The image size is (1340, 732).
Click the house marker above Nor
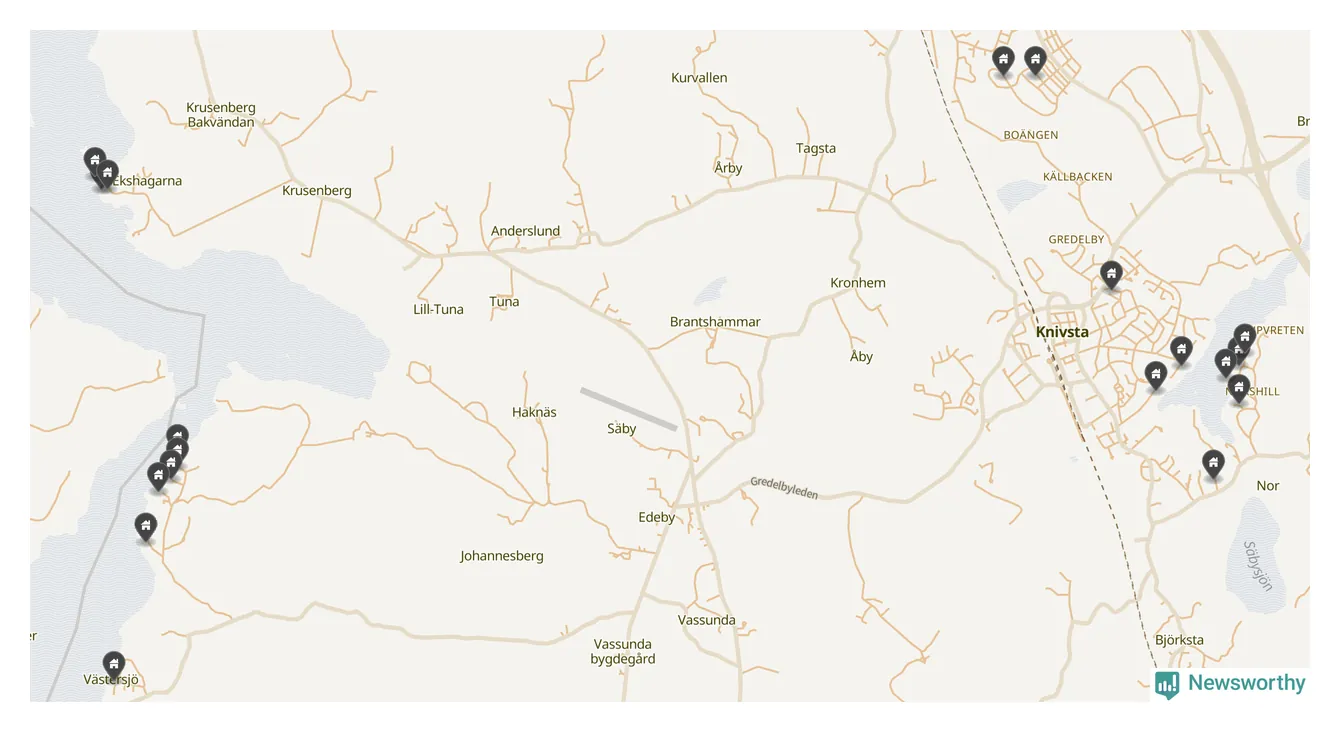(1213, 464)
